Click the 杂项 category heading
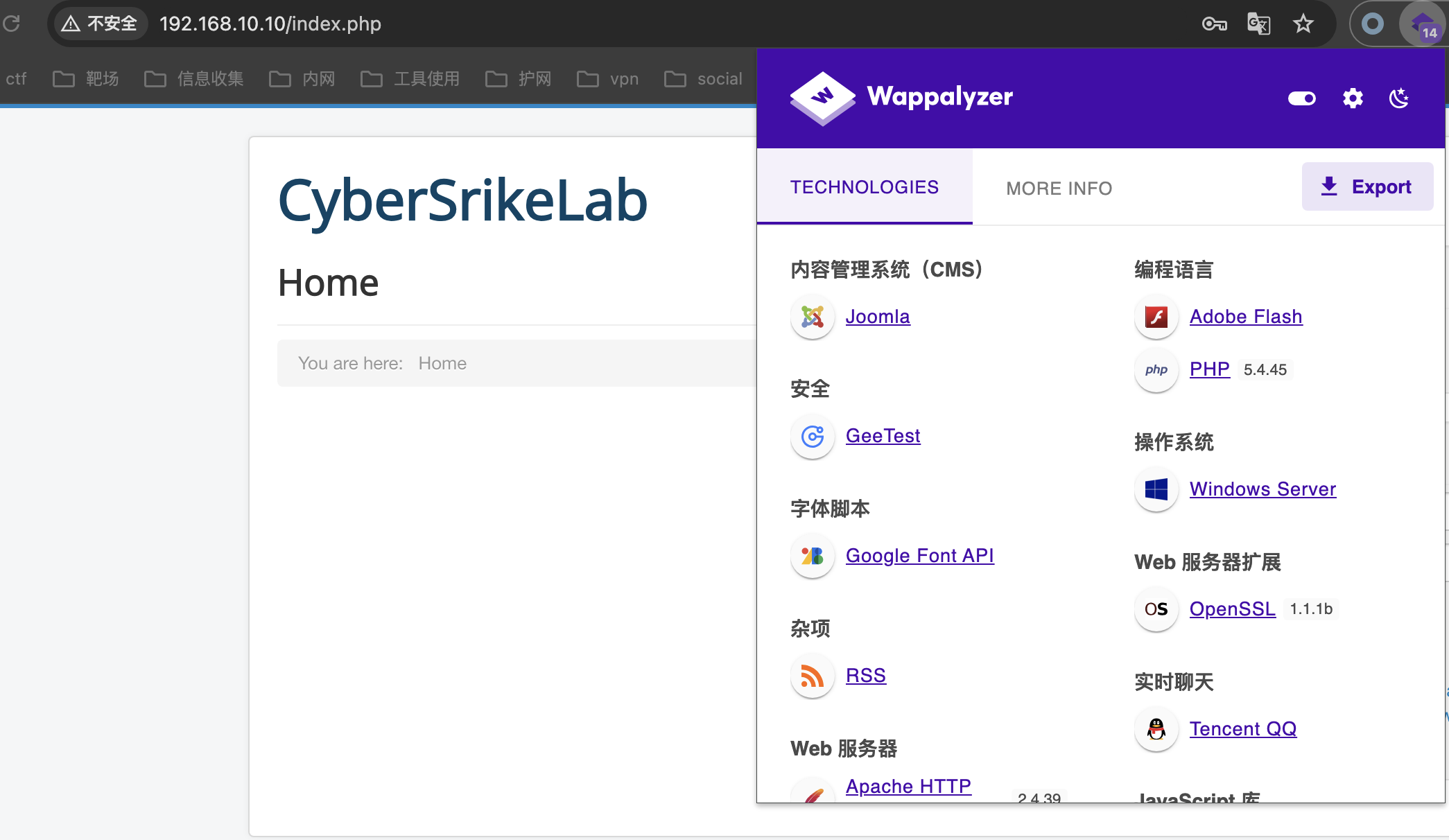The image size is (1449, 840). coord(810,628)
